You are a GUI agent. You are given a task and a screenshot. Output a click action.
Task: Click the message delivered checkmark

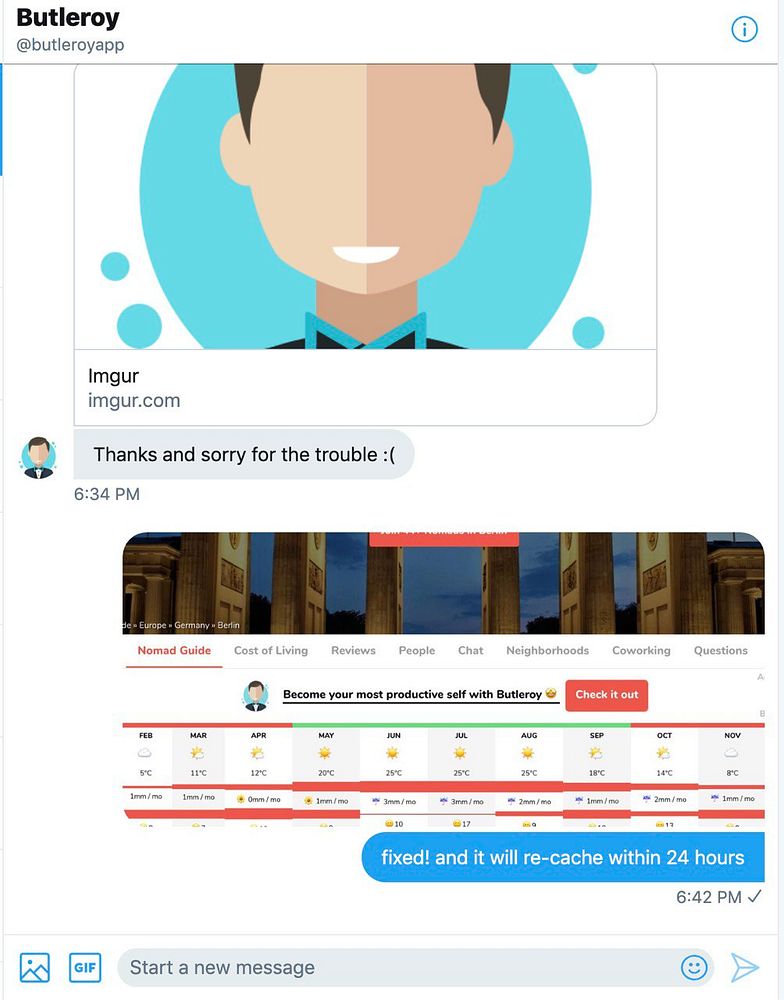(x=755, y=897)
